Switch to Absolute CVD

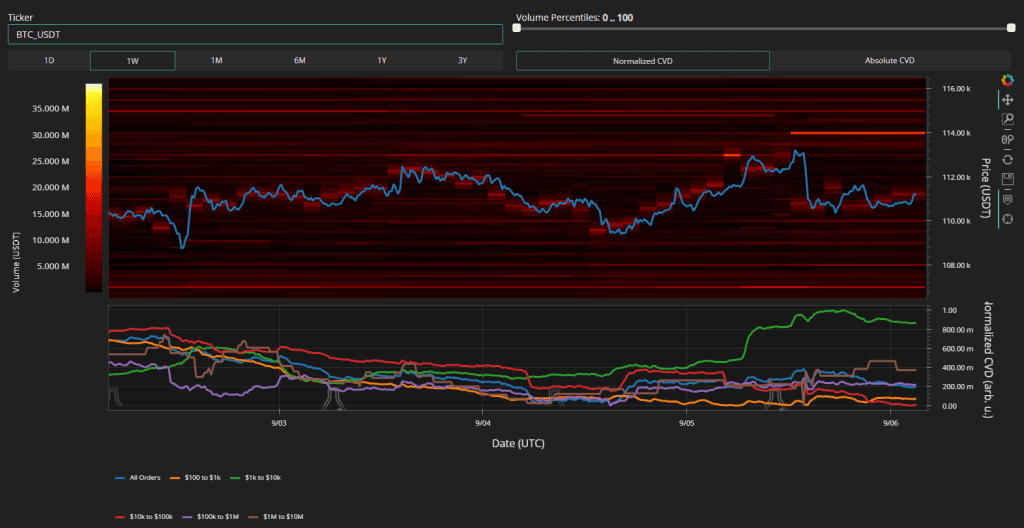click(x=889, y=61)
